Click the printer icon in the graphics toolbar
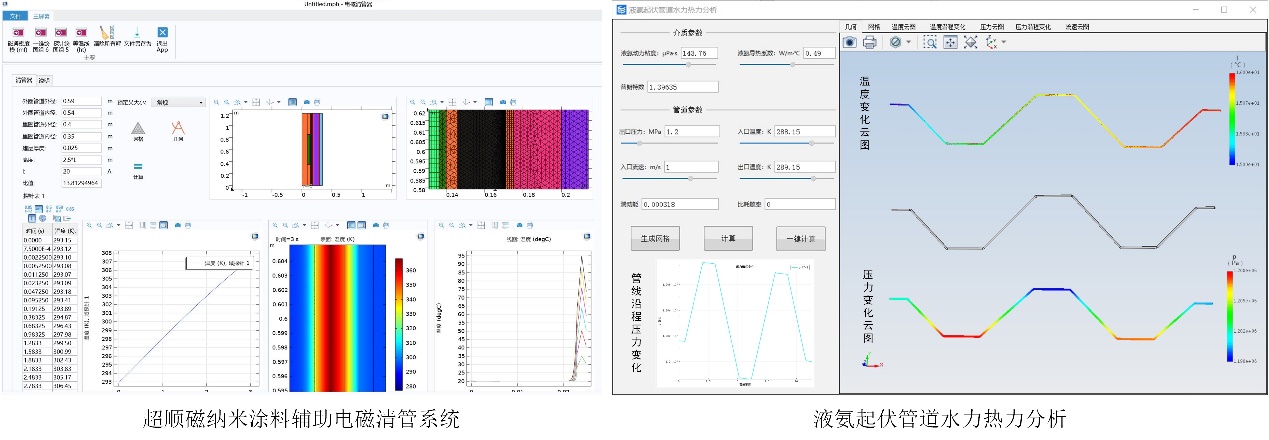1269x440 pixels. (x=870, y=42)
